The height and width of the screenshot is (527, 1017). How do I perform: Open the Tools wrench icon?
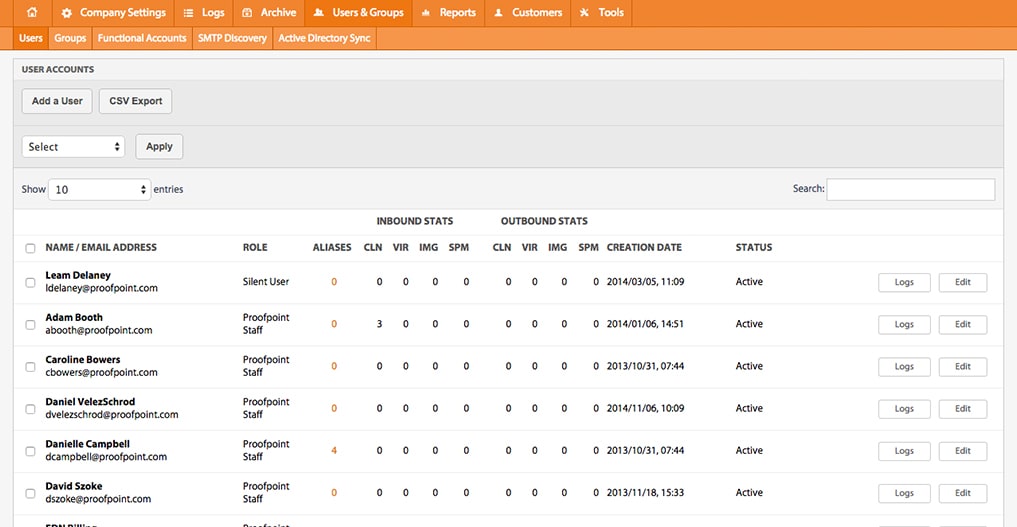(584, 13)
